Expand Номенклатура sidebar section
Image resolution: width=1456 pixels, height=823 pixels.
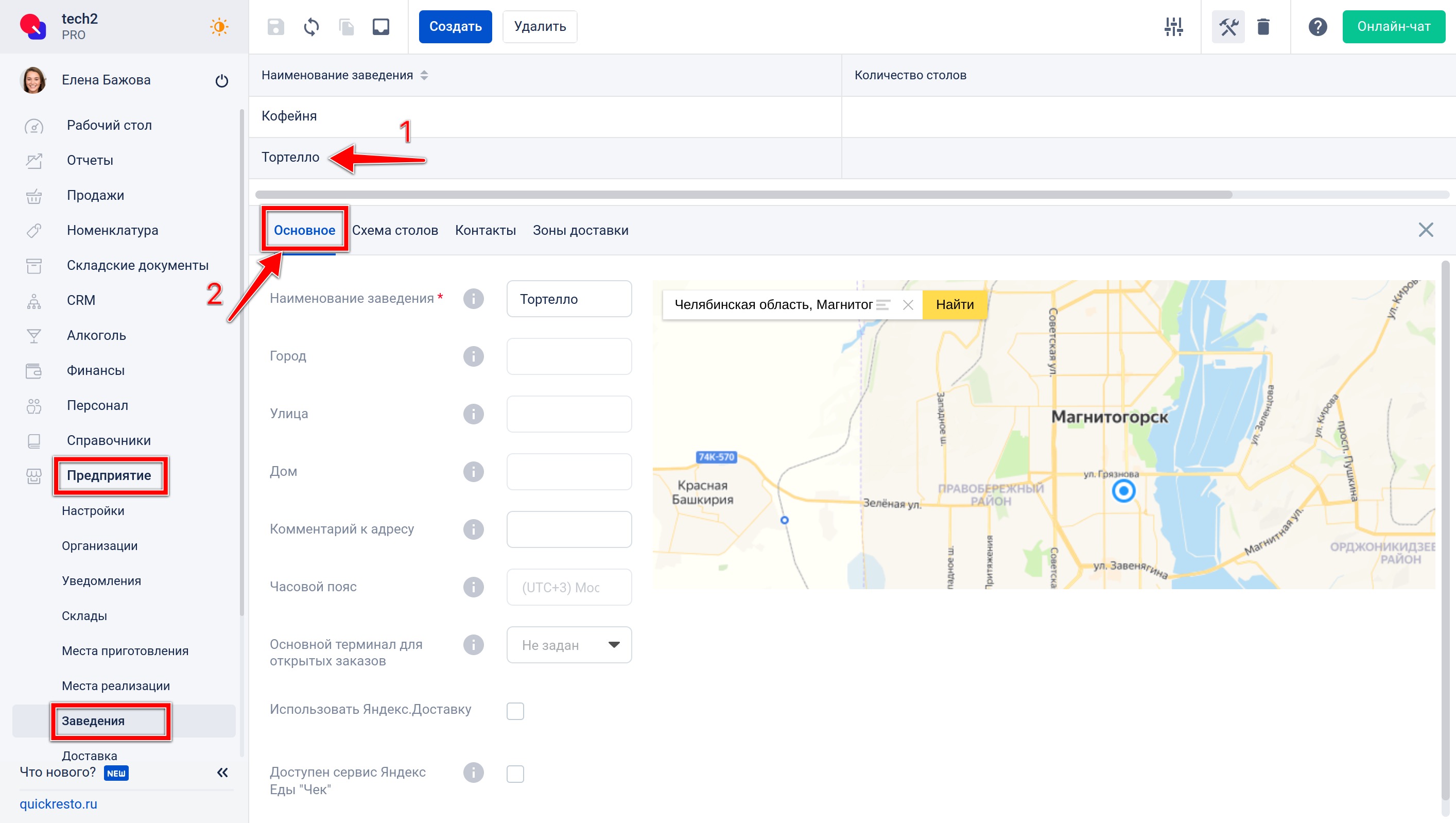click(x=112, y=231)
